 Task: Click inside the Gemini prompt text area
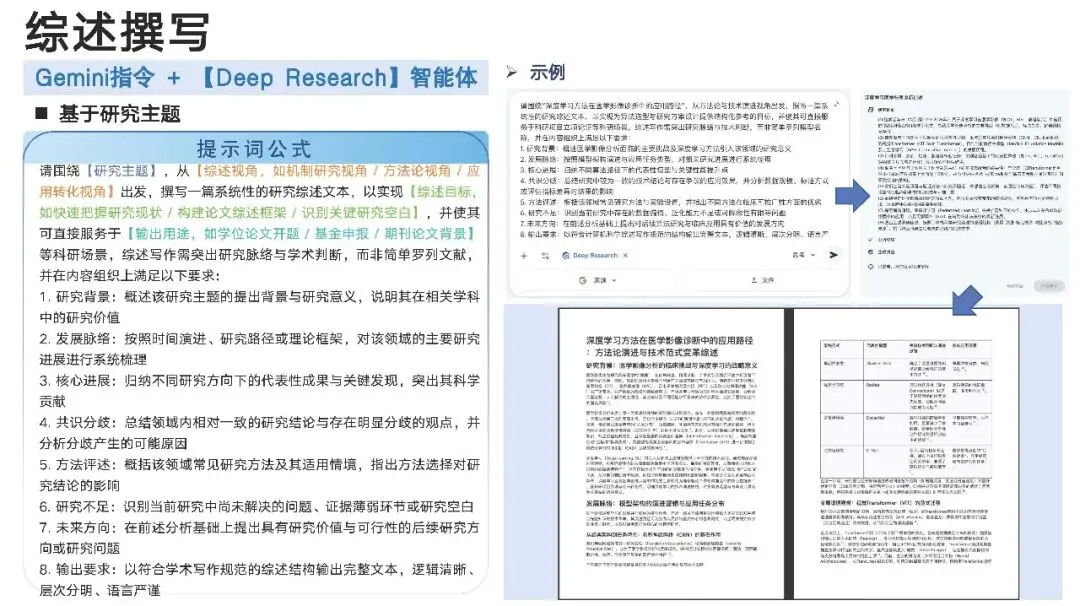click(675, 170)
